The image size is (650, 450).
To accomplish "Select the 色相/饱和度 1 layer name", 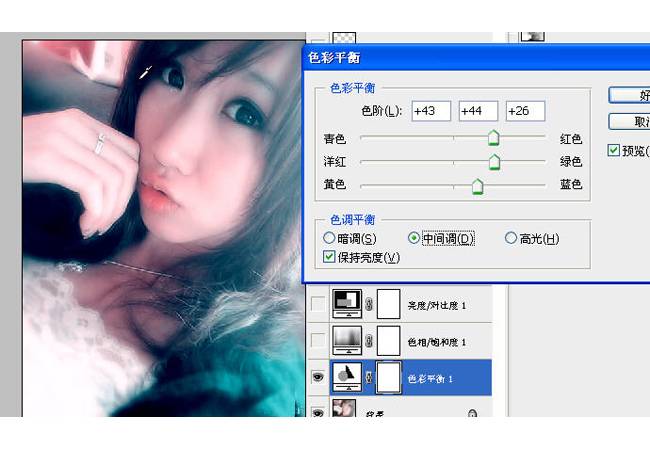I will pyautogui.click(x=437, y=342).
